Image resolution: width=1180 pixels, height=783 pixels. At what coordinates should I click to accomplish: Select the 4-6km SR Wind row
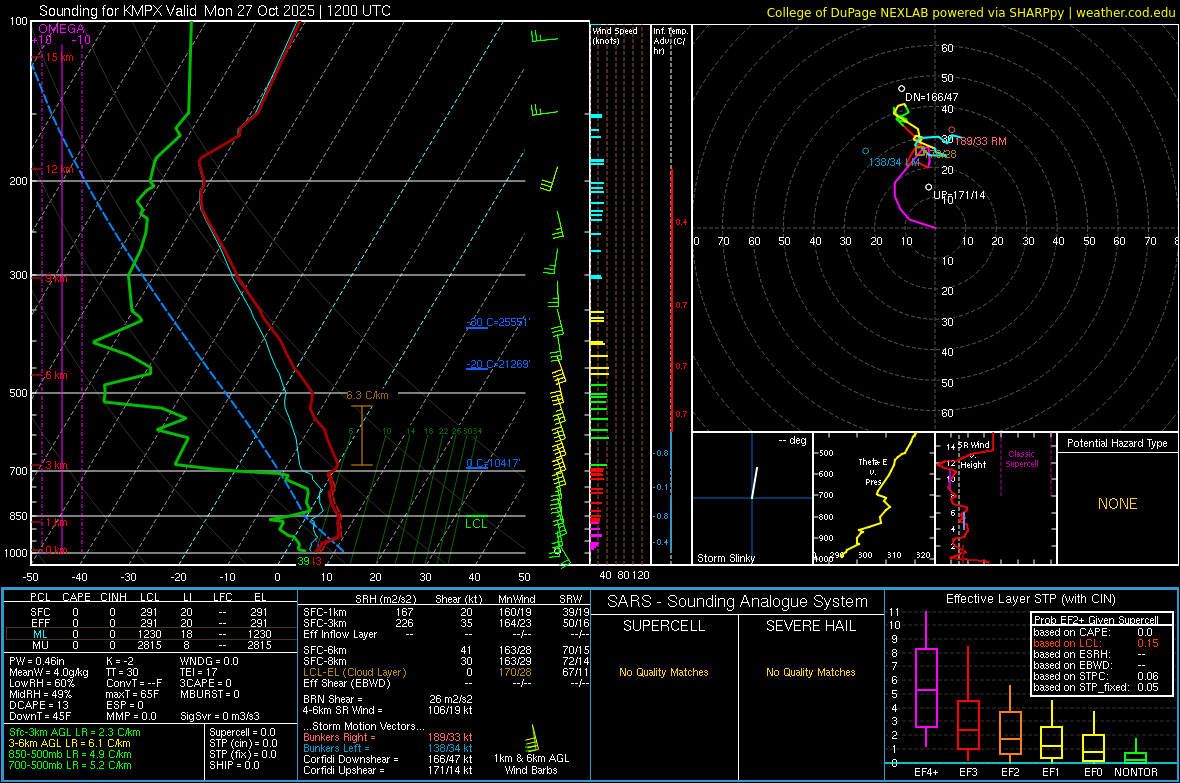(x=388, y=710)
